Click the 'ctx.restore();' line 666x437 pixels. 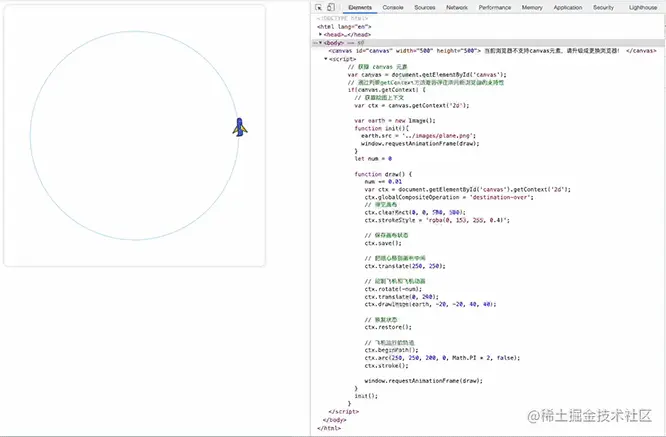(388, 327)
